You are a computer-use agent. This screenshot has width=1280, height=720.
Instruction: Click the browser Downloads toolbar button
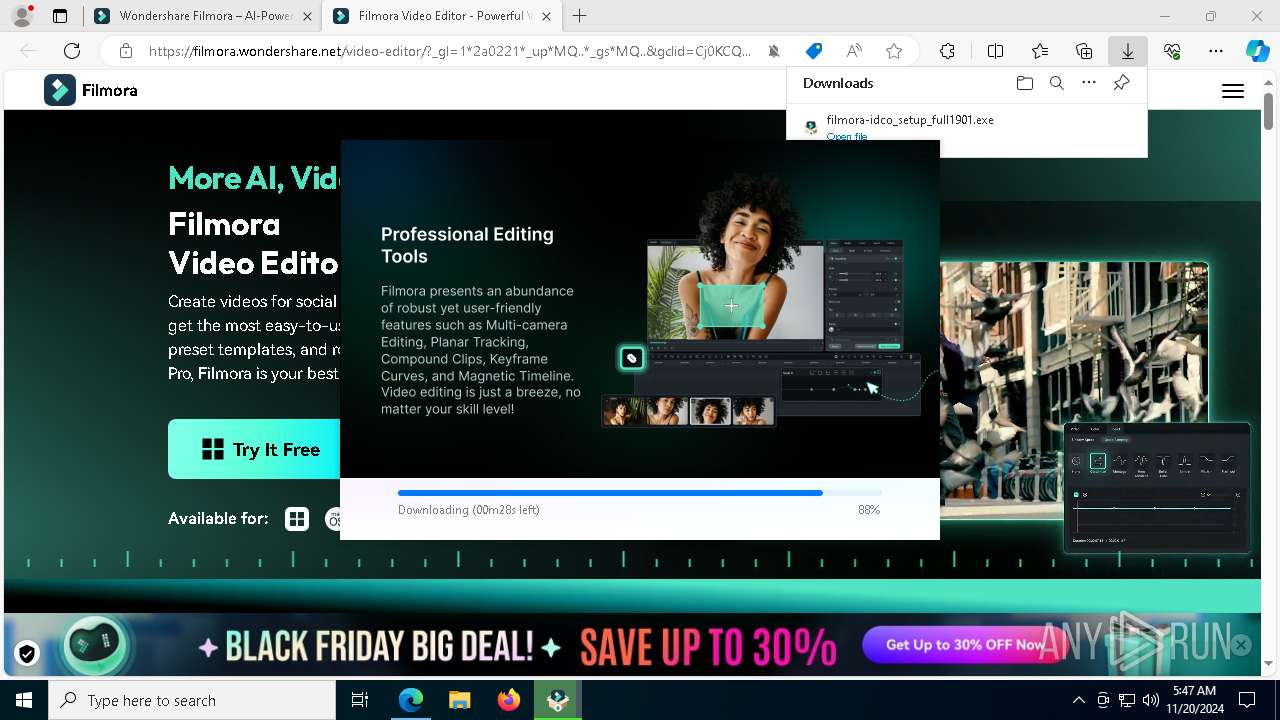pyautogui.click(x=1127, y=51)
